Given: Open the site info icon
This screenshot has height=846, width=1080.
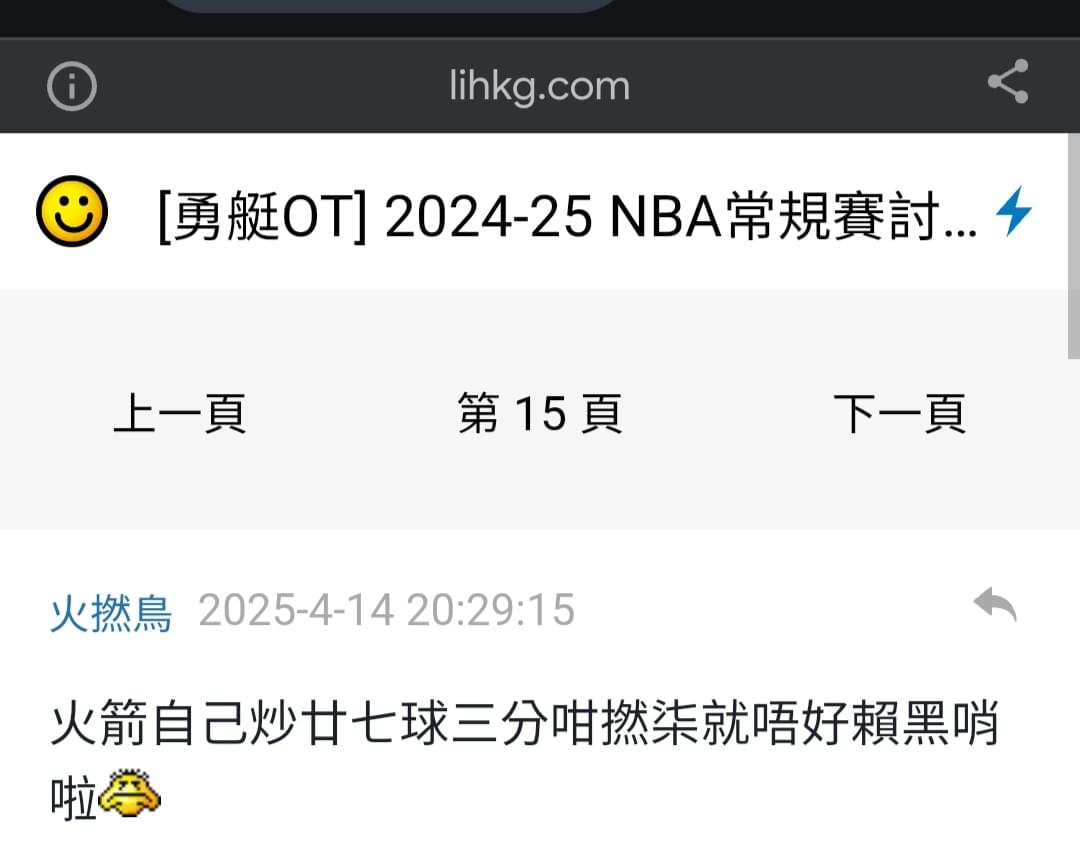Looking at the screenshot, I should click(72, 86).
